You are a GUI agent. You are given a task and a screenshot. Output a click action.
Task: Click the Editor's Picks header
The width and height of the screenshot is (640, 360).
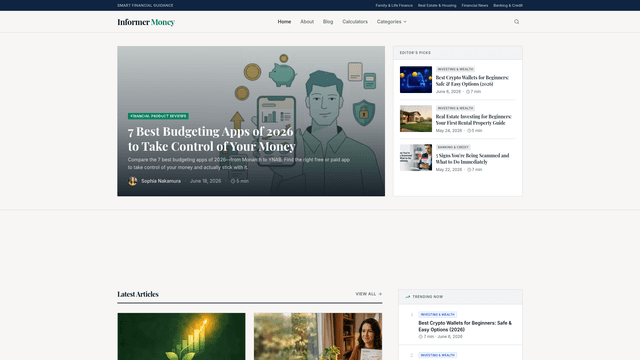point(415,53)
